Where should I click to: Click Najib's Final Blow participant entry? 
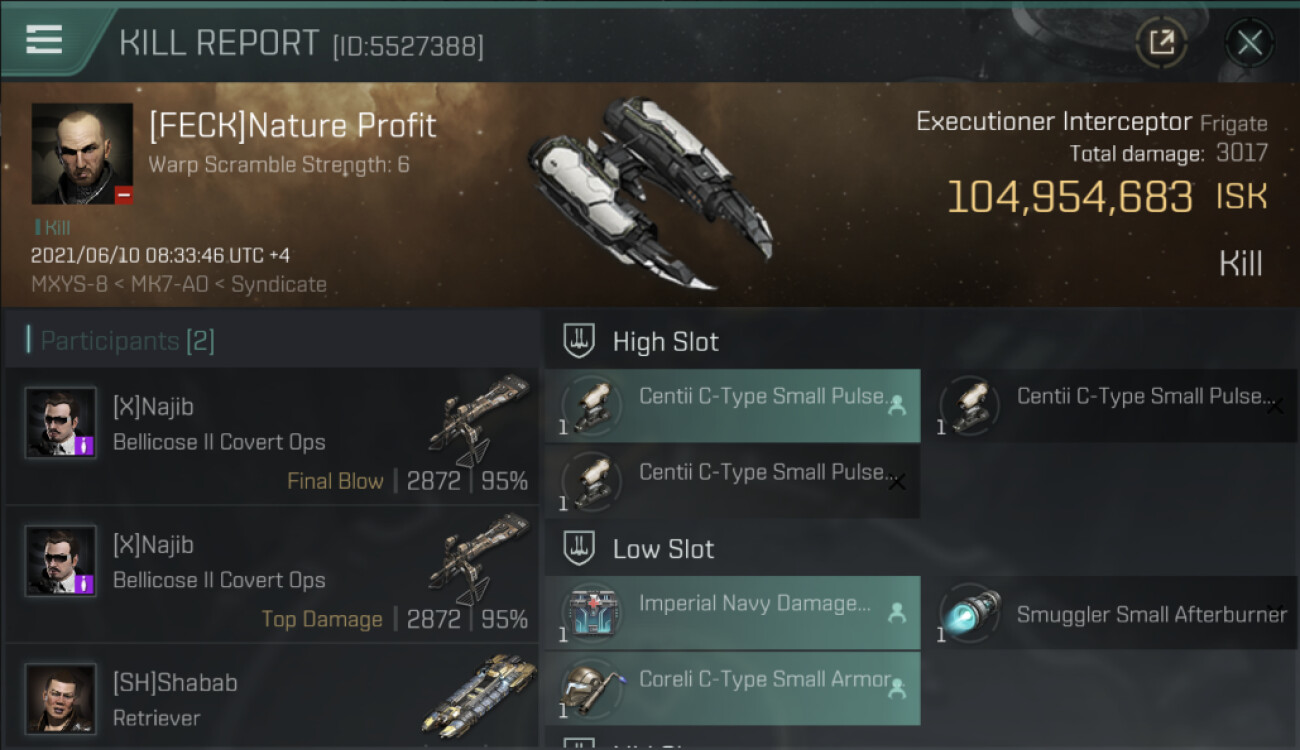pyautogui.click(x=272, y=435)
